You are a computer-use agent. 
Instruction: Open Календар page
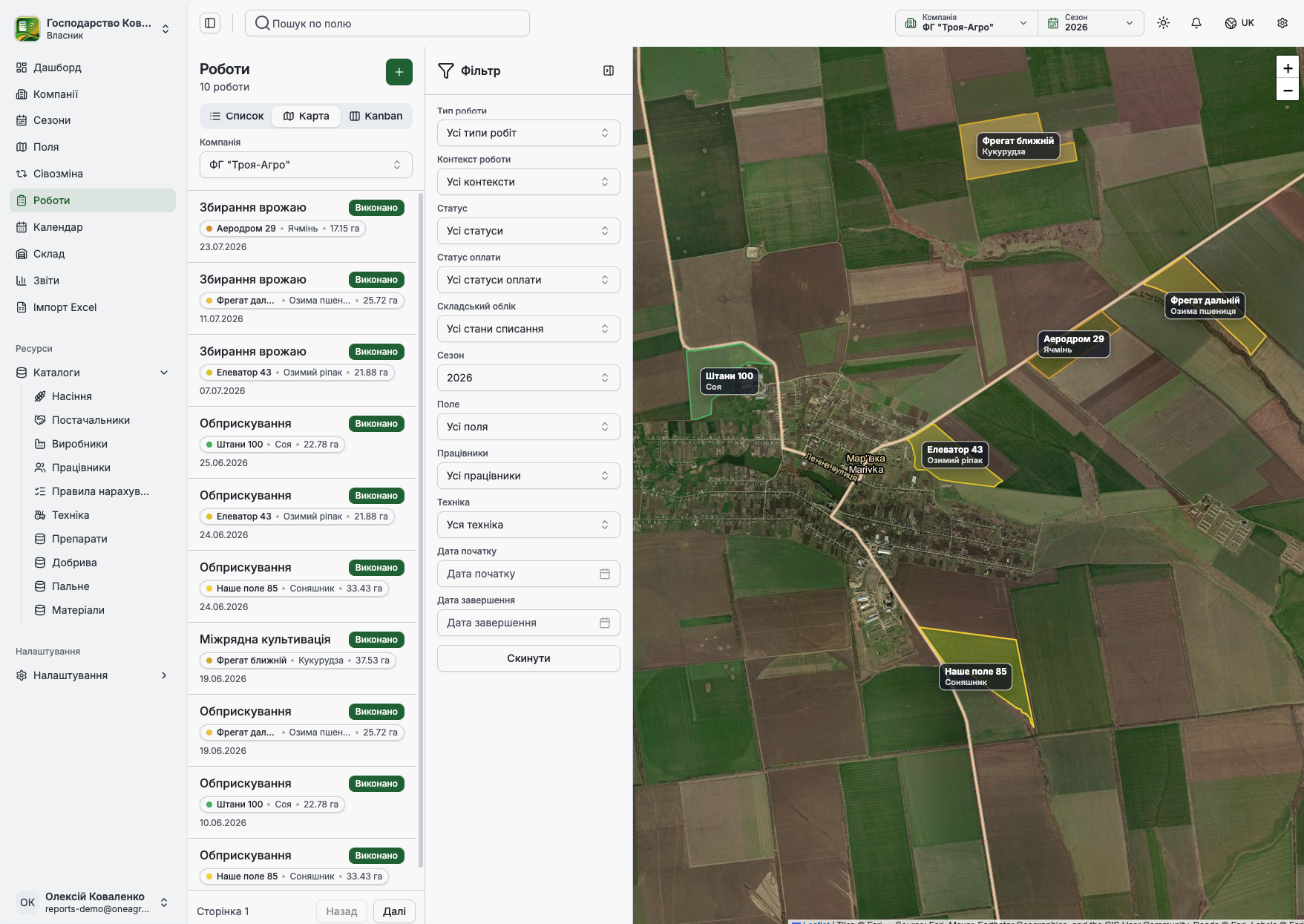[93, 227]
